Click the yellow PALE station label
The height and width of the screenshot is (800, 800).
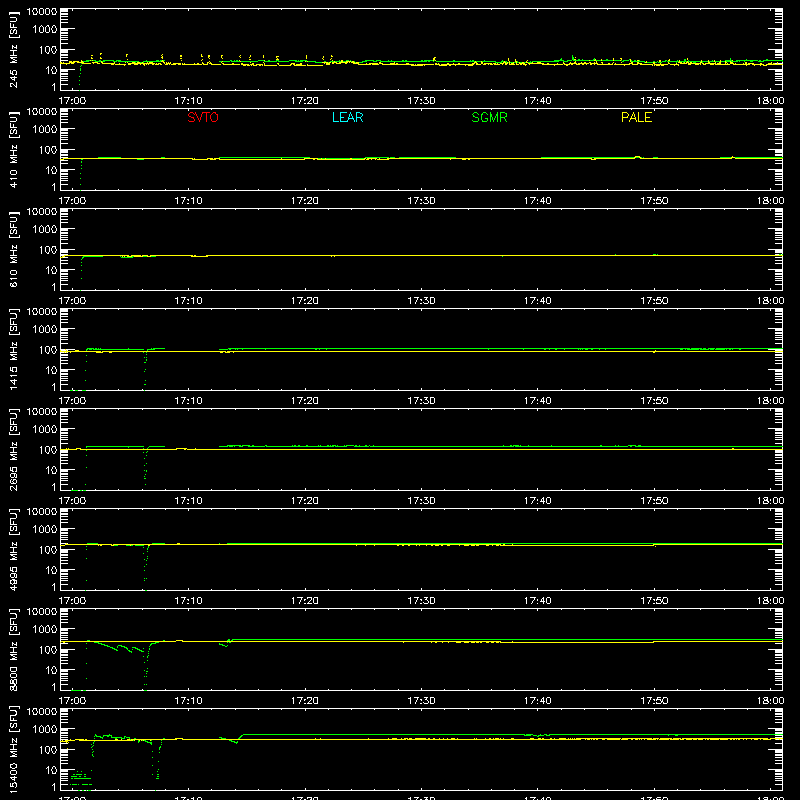click(636, 117)
